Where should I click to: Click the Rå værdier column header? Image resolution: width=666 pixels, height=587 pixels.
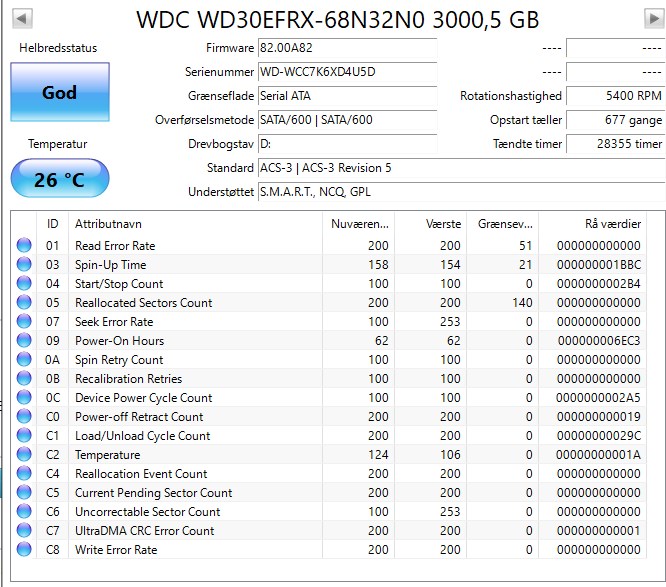pyautogui.click(x=593, y=224)
